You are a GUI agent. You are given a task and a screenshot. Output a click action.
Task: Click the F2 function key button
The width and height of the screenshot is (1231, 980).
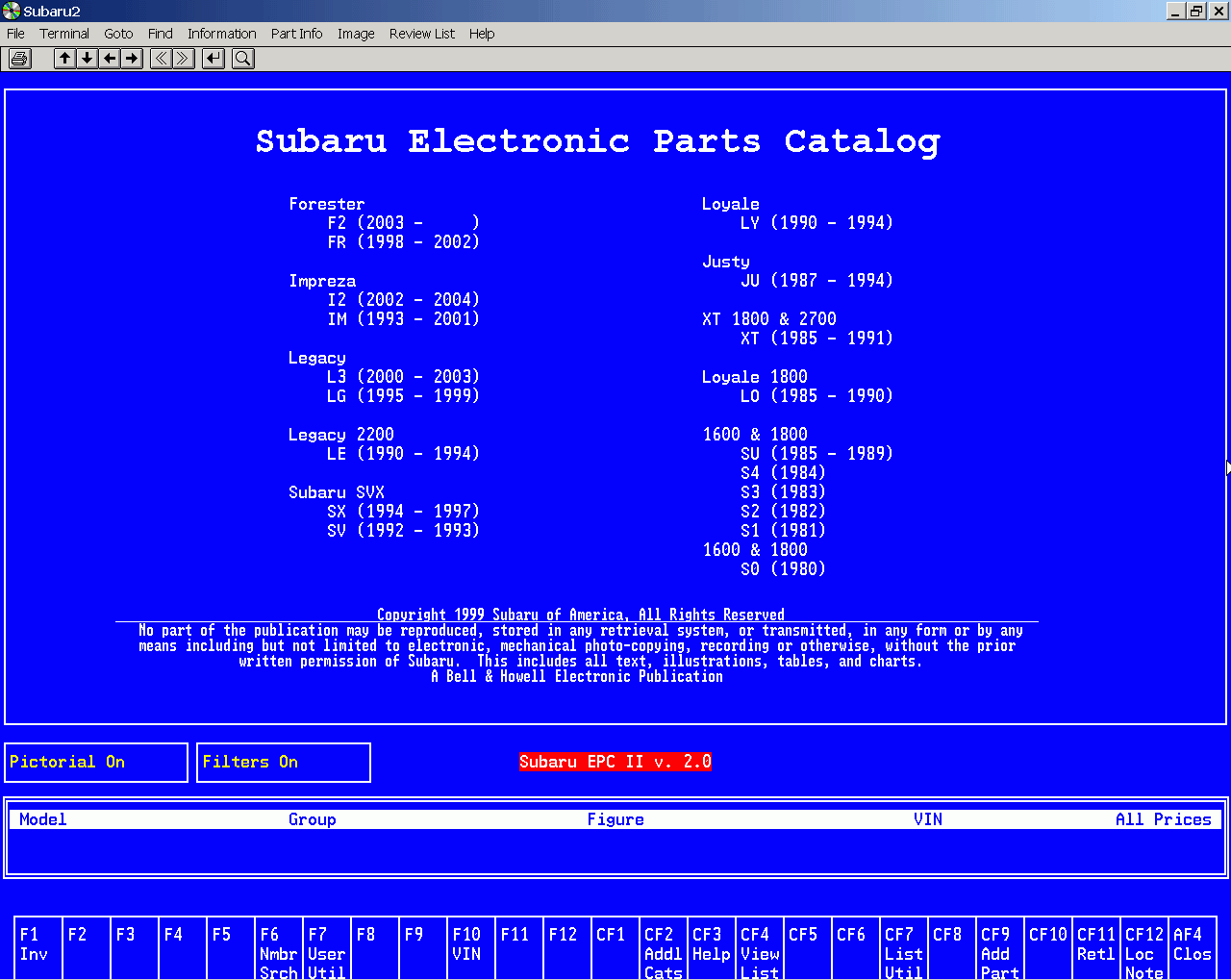(x=87, y=948)
